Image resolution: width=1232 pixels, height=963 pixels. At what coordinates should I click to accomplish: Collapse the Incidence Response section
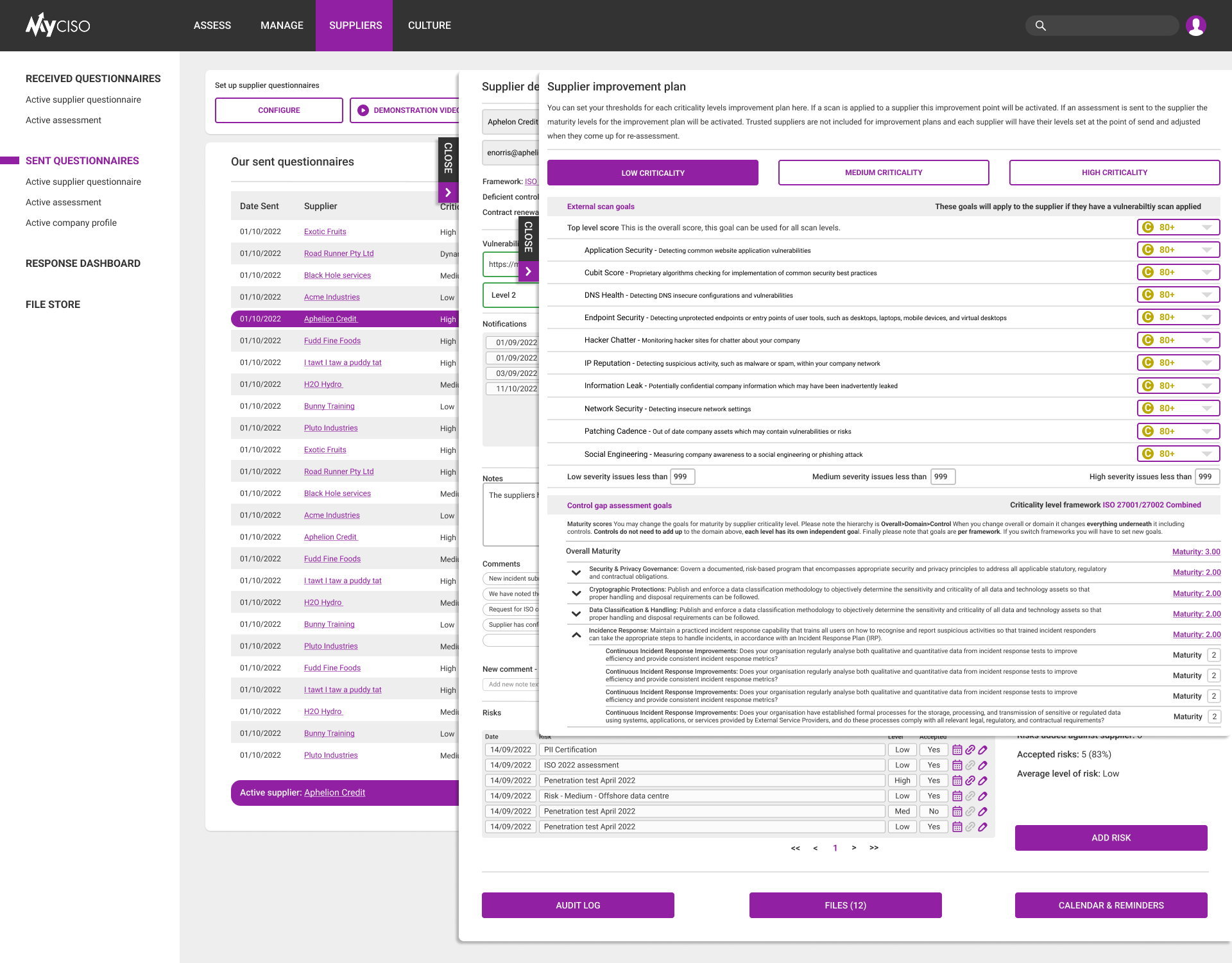576,635
